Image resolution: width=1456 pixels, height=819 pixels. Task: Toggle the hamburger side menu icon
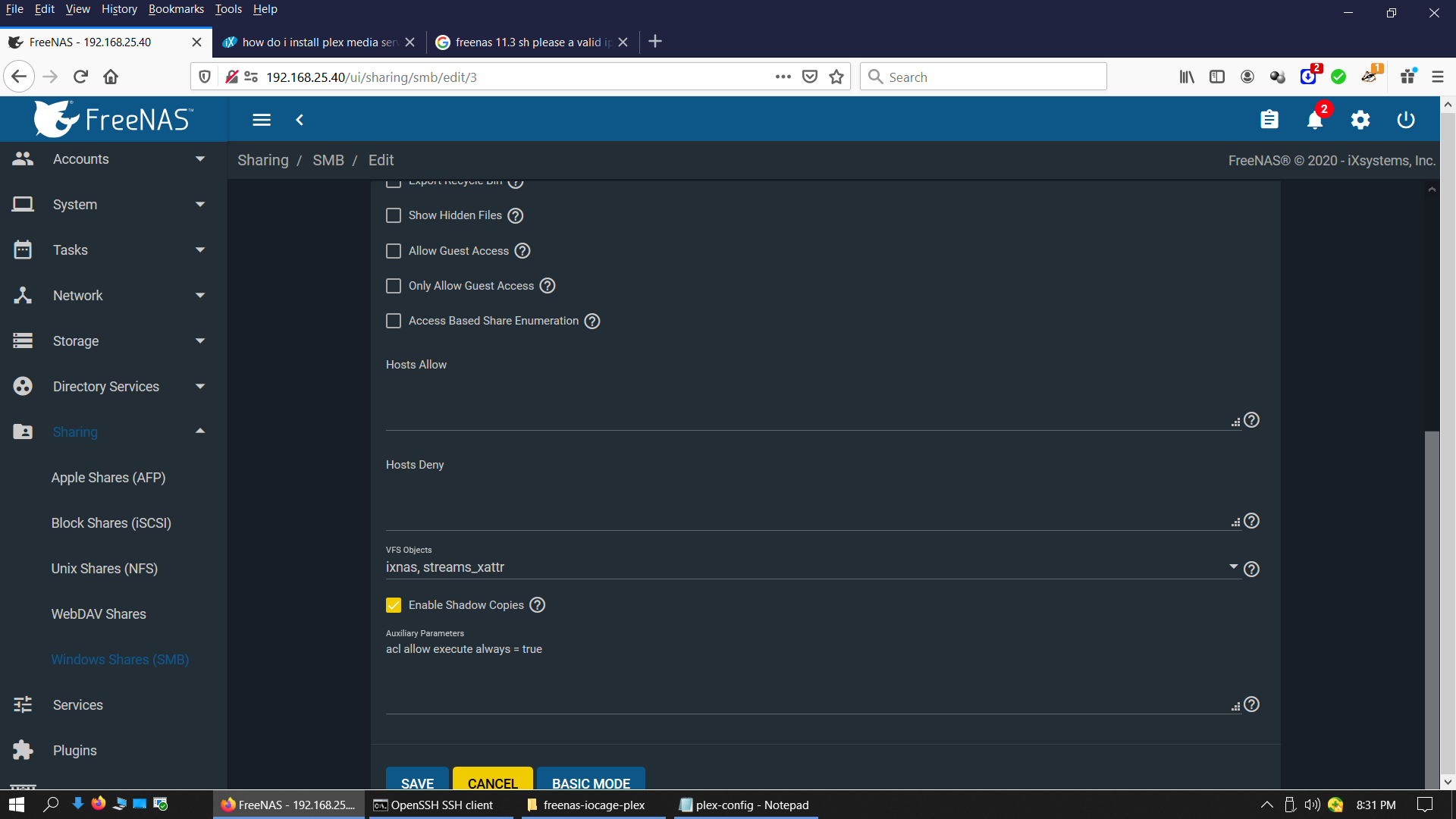tap(262, 120)
